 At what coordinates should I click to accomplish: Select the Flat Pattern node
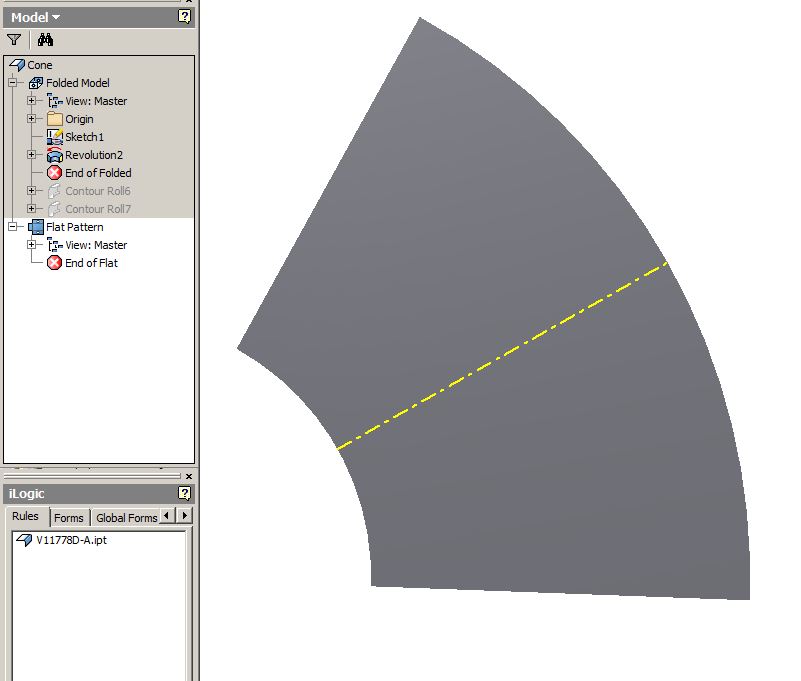(66, 227)
